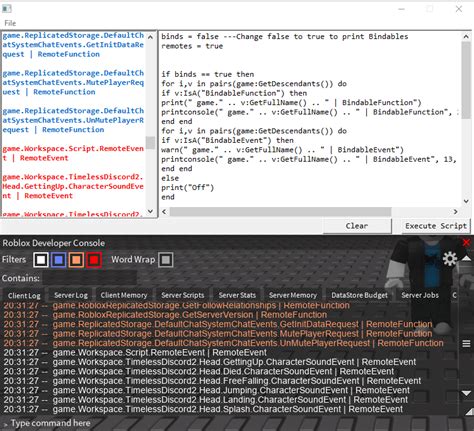Click console line for Head.Jumping.CharacterSoundEvent
Image resolution: width=474 pixels, height=431 pixels.
point(207,390)
